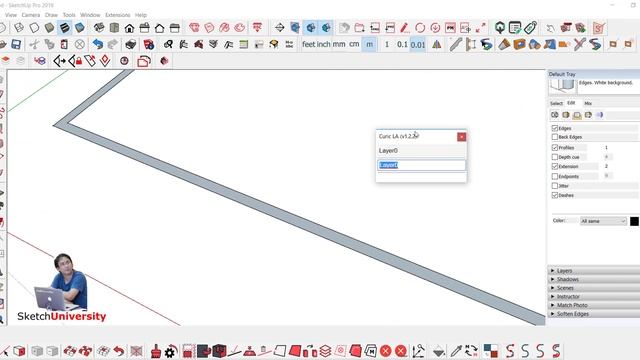The image size is (640, 360).
Task: Click the mirror triangle icon
Action: (437, 44)
